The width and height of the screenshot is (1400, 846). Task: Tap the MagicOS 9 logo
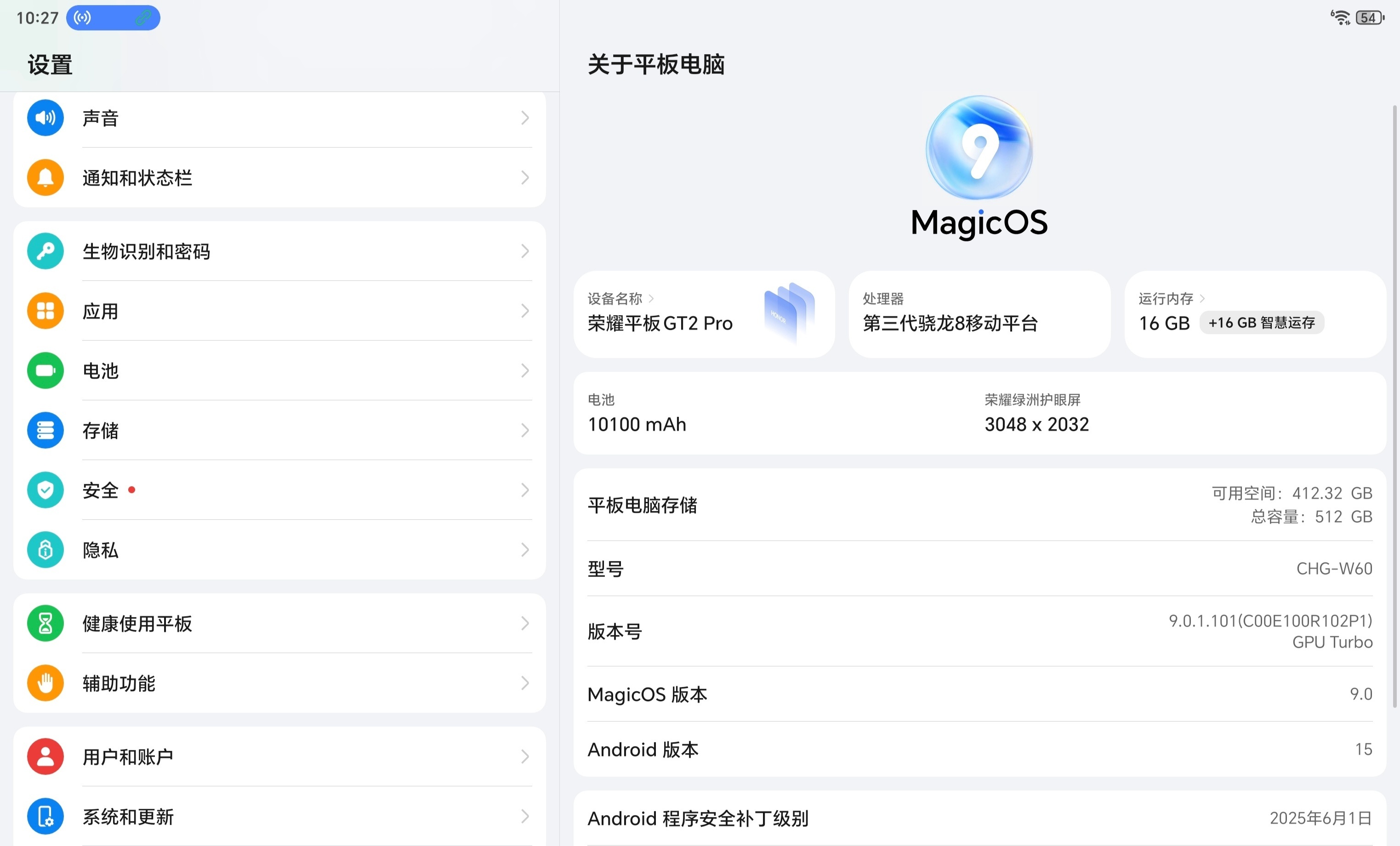click(979, 148)
